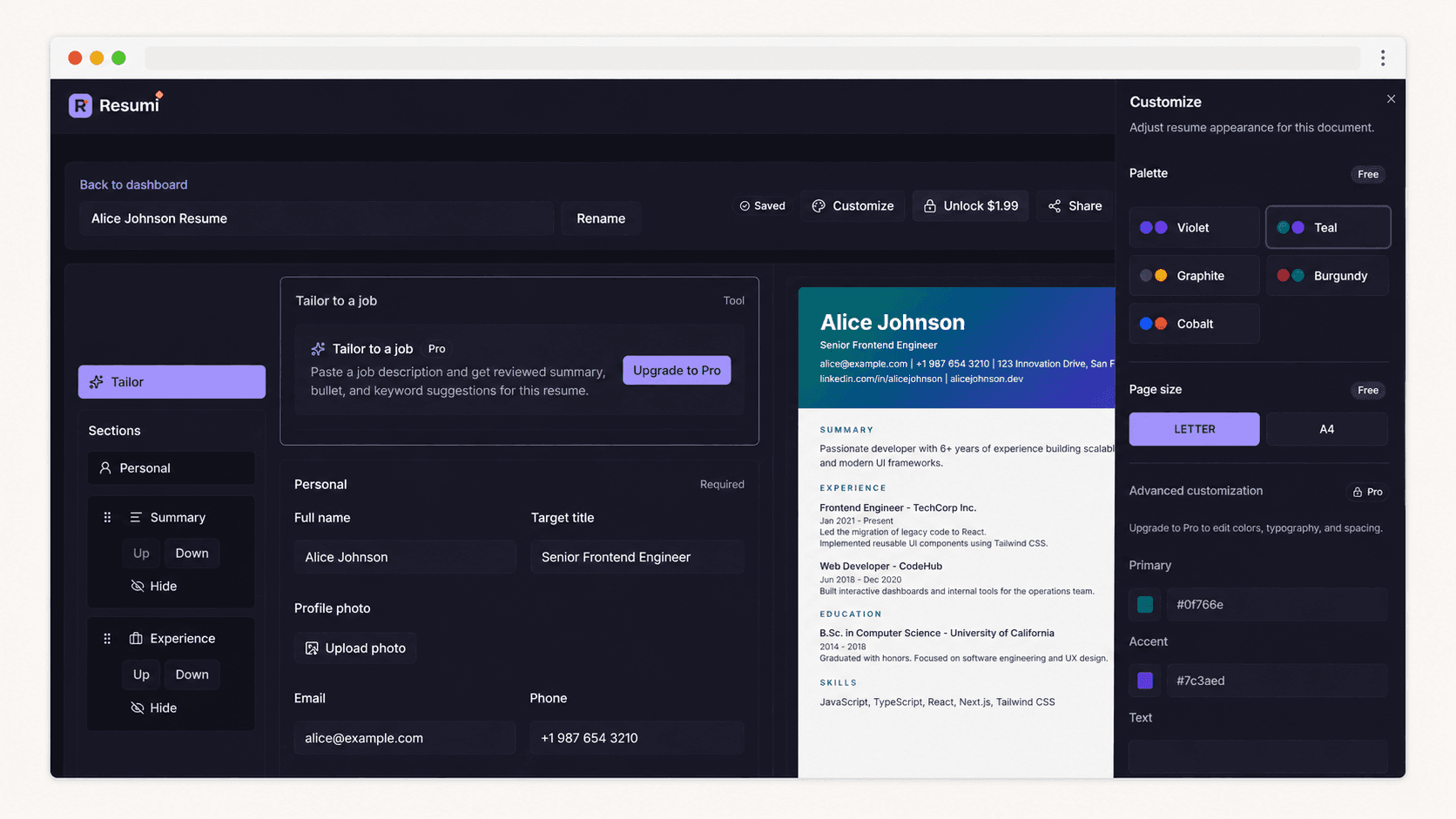
Task: Open the browser three-dot menu
Action: [x=1382, y=57]
